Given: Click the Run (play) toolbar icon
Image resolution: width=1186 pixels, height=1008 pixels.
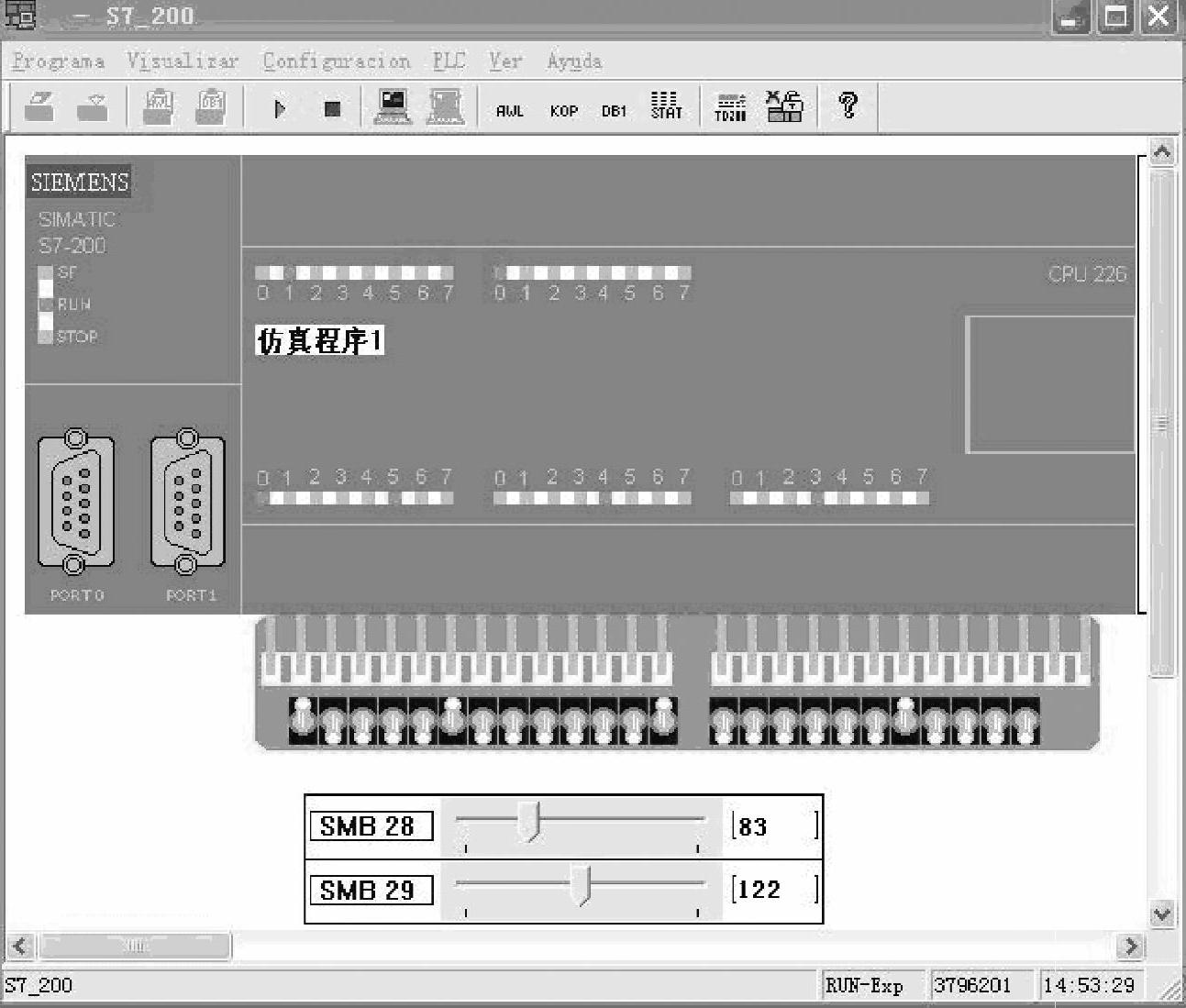Looking at the screenshot, I should click(x=280, y=109).
